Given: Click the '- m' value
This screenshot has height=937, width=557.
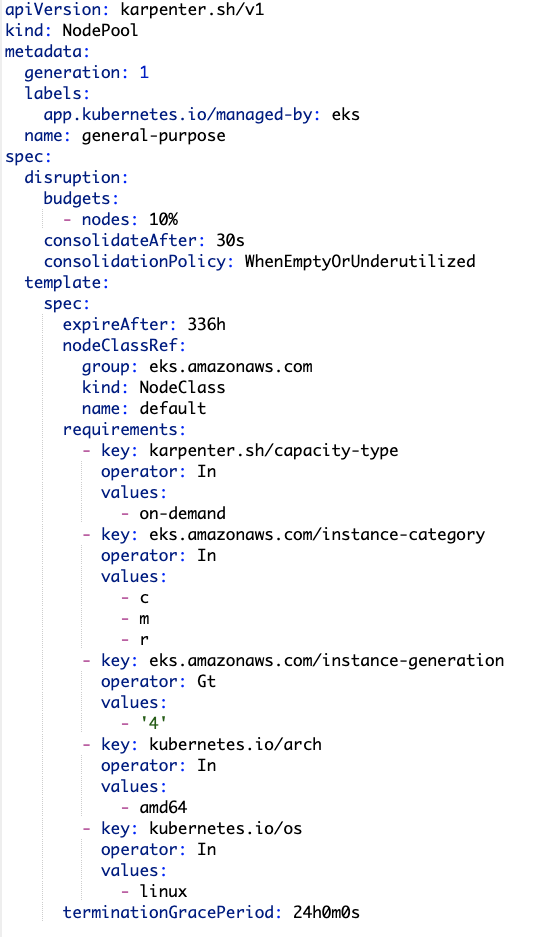Looking at the screenshot, I should (134, 618).
